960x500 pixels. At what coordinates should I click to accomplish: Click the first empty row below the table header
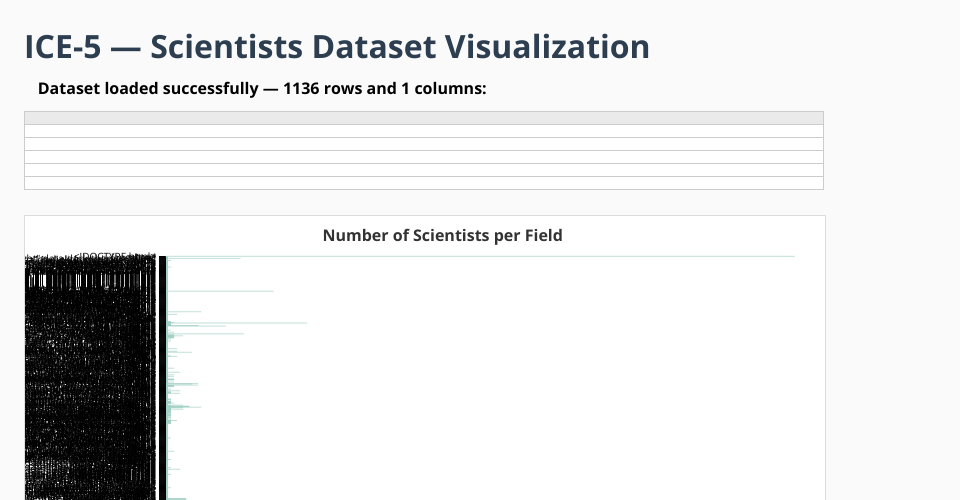(423, 131)
